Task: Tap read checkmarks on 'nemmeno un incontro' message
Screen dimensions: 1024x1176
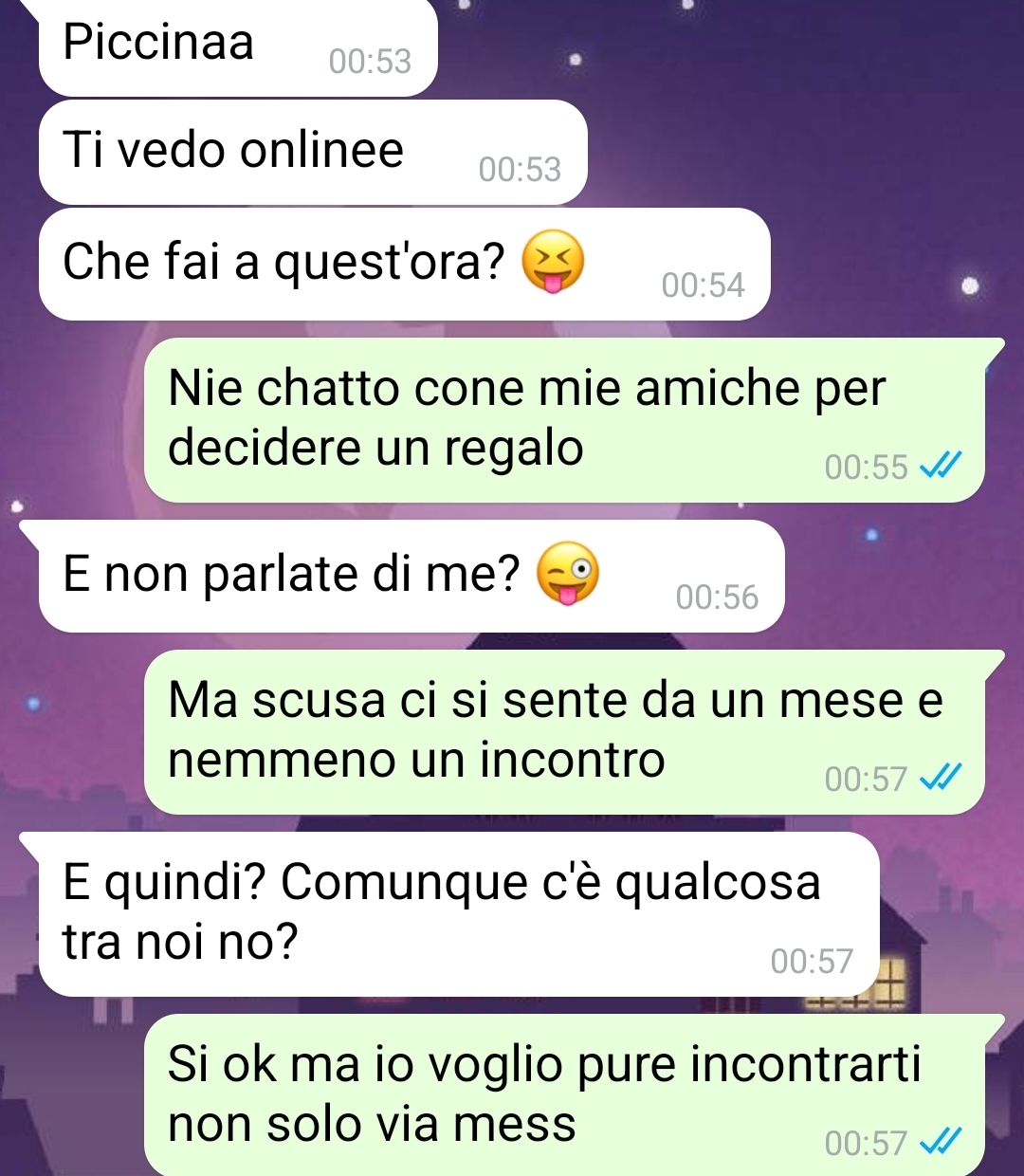Action: (x=942, y=779)
